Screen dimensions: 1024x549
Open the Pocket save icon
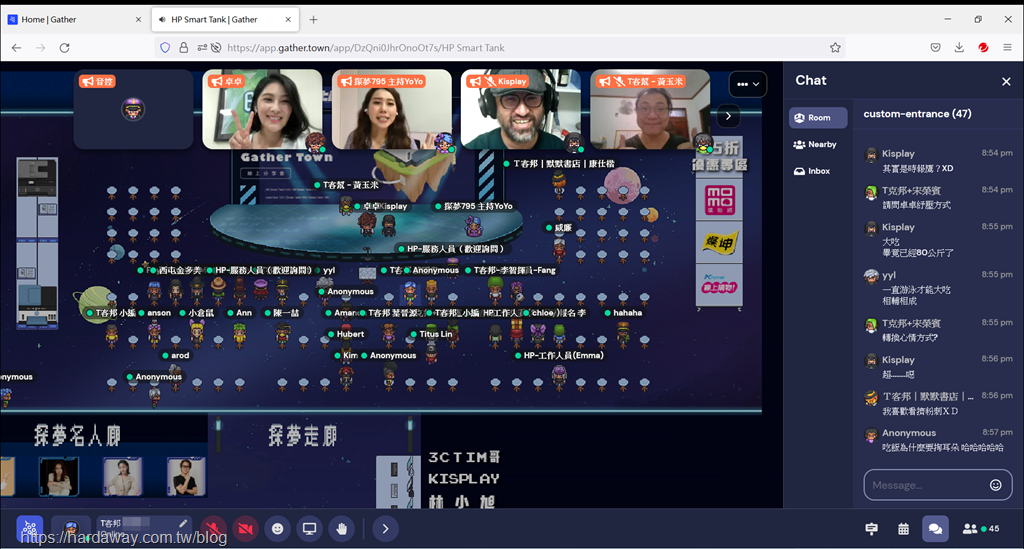935,48
